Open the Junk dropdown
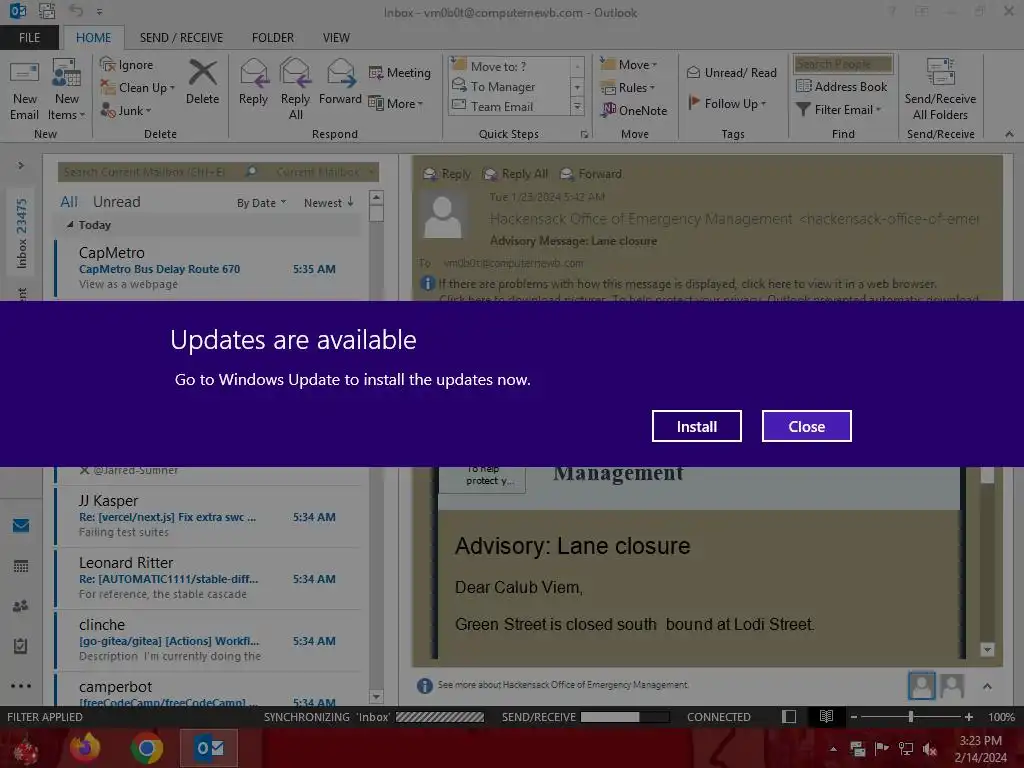This screenshot has height=768, width=1024. [126, 110]
